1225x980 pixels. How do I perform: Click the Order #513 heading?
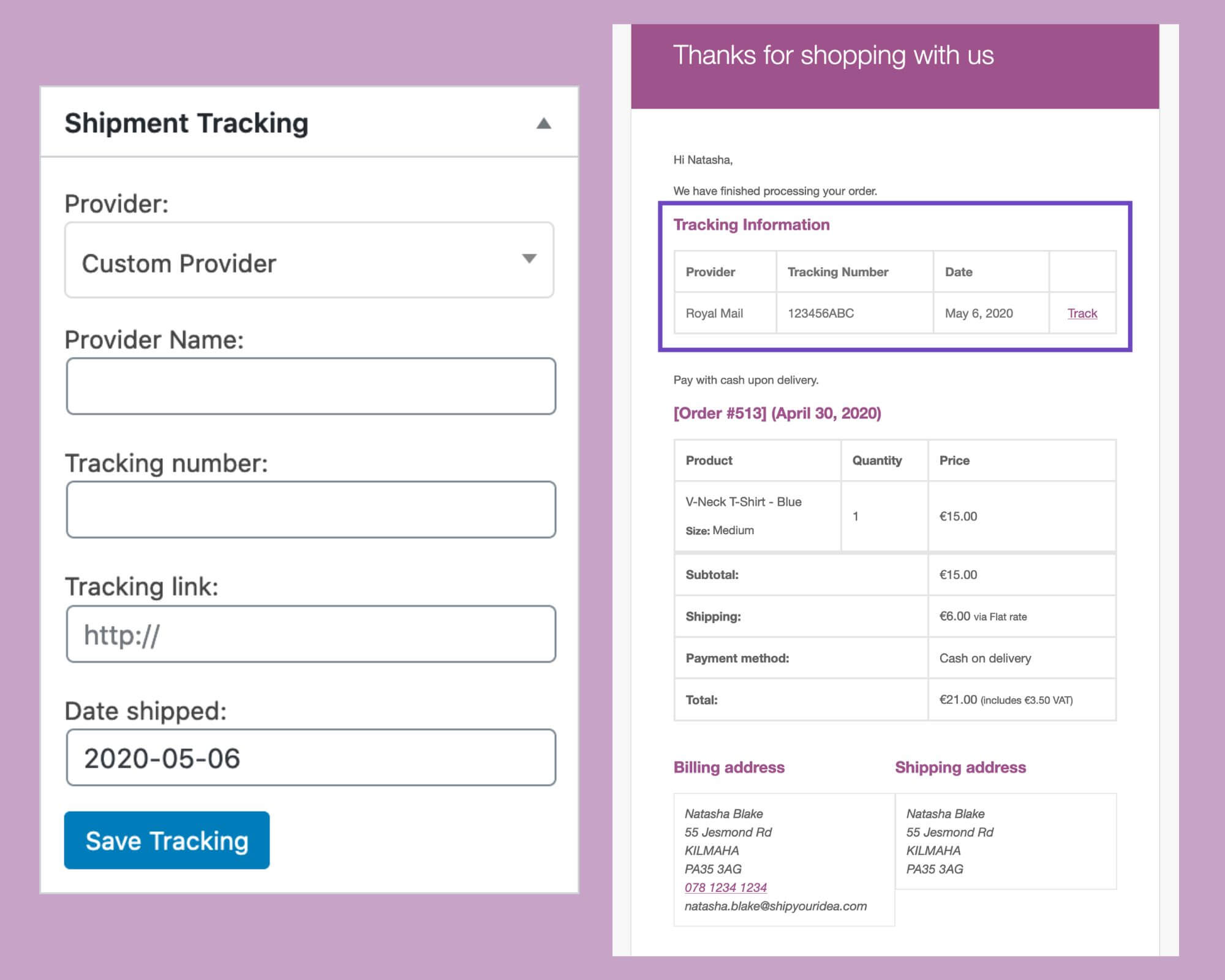[777, 413]
